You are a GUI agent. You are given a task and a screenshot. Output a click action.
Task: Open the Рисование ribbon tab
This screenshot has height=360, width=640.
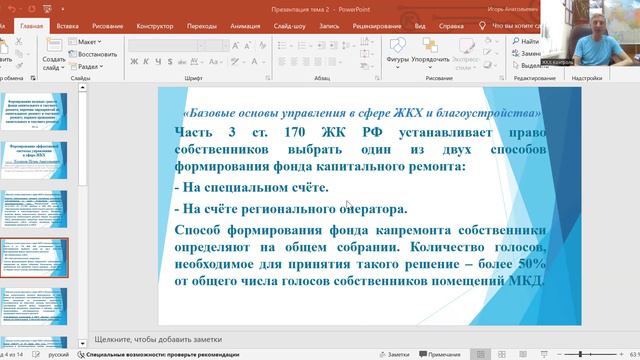pos(107,26)
